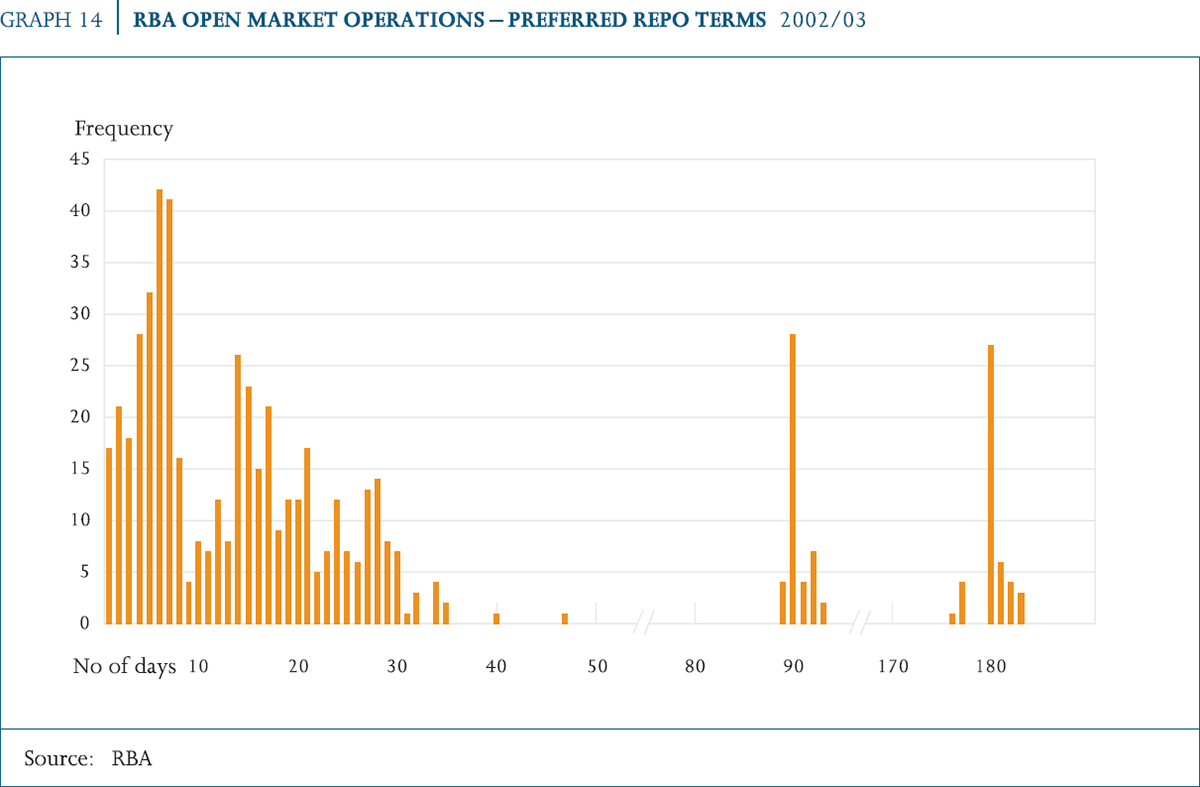Click the small bar at 40 days

pyautogui.click(x=496, y=618)
